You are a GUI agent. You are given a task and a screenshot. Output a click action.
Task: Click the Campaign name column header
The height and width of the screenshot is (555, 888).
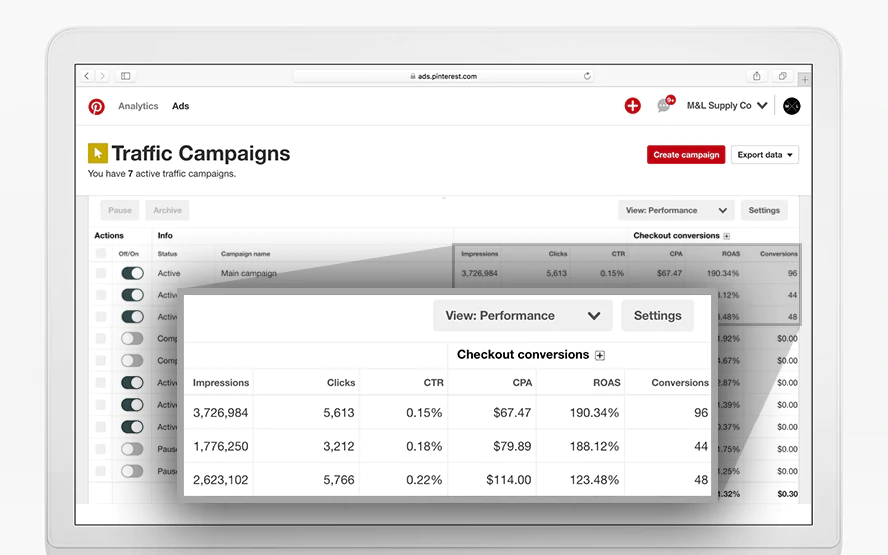[x=245, y=254]
